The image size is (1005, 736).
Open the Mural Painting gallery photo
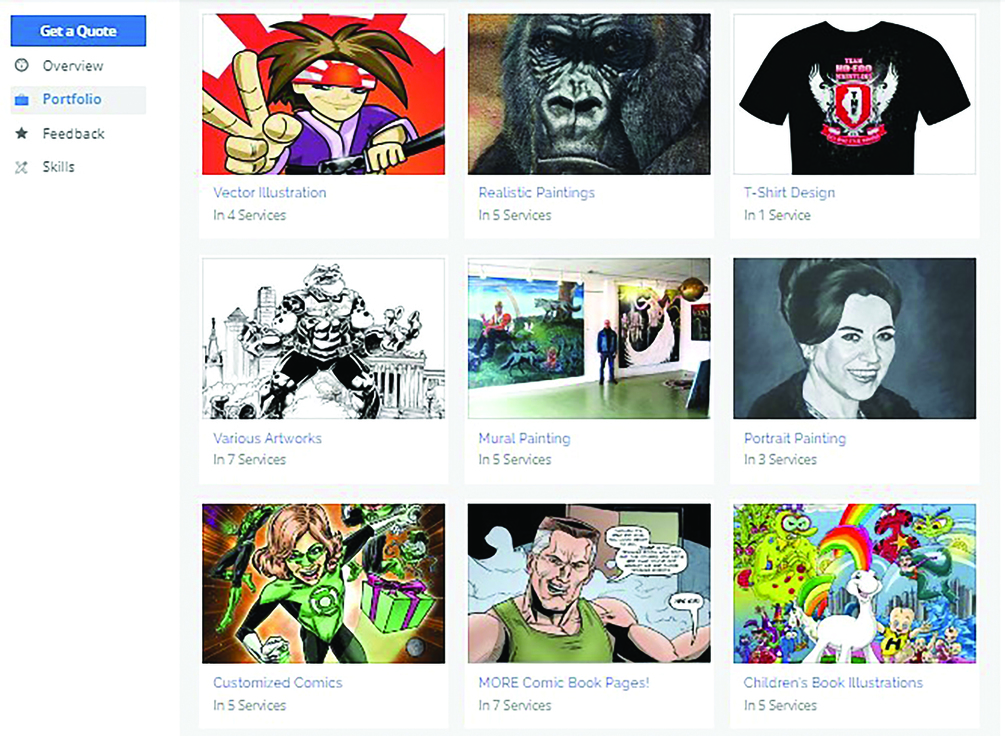pyautogui.click(x=589, y=339)
